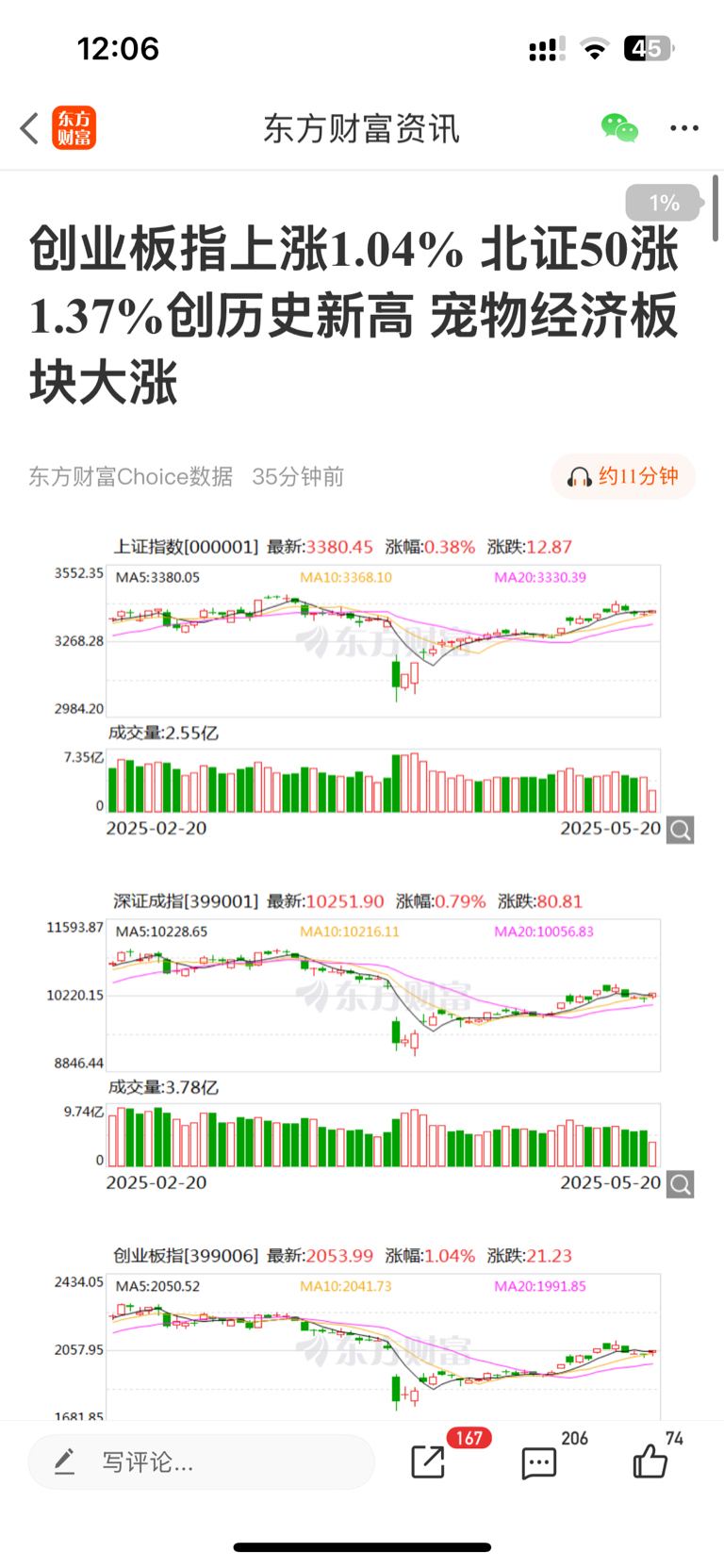Share via the WeChat icon
The height and width of the screenshot is (1568, 724).
click(619, 127)
